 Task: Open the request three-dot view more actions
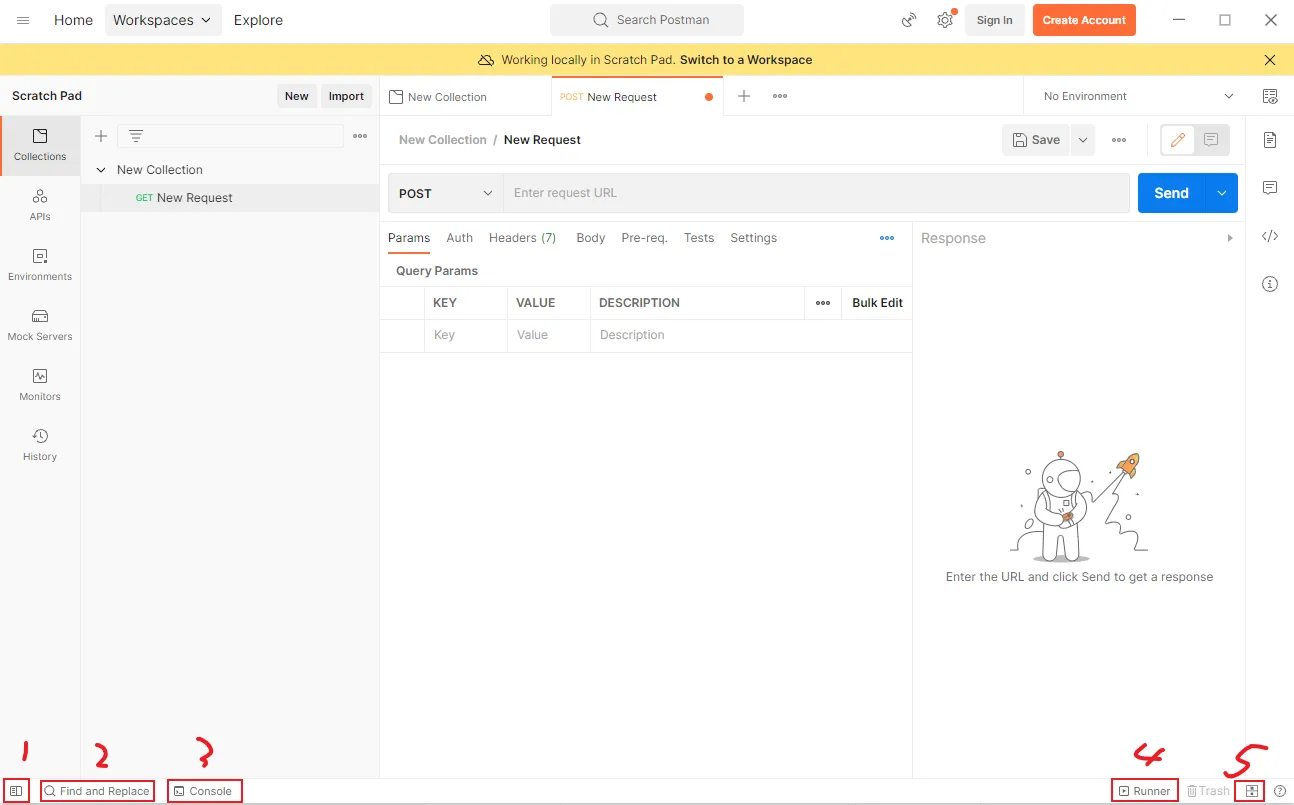click(x=1119, y=140)
